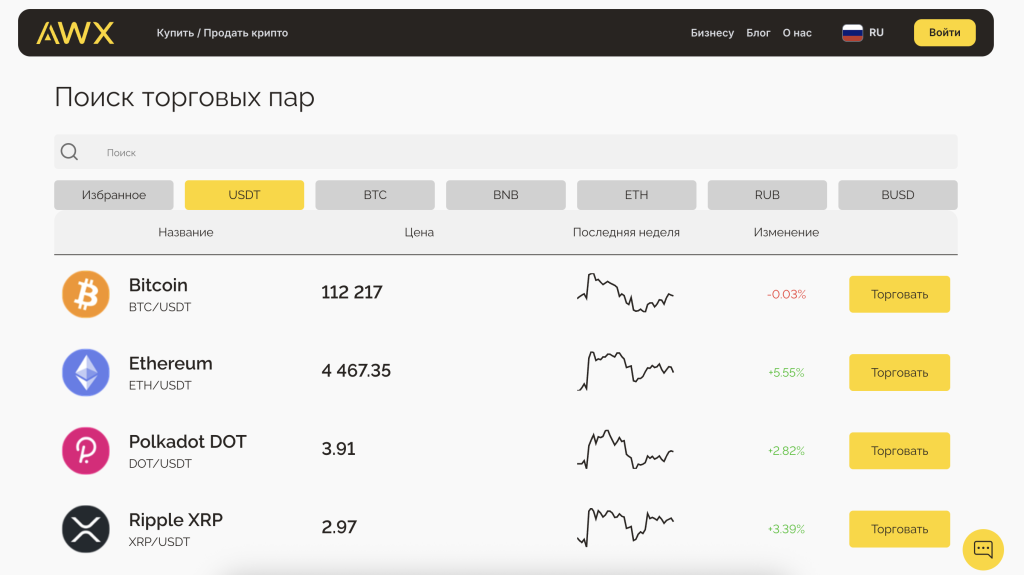Switch to the ETH pairs tab

tap(636, 195)
